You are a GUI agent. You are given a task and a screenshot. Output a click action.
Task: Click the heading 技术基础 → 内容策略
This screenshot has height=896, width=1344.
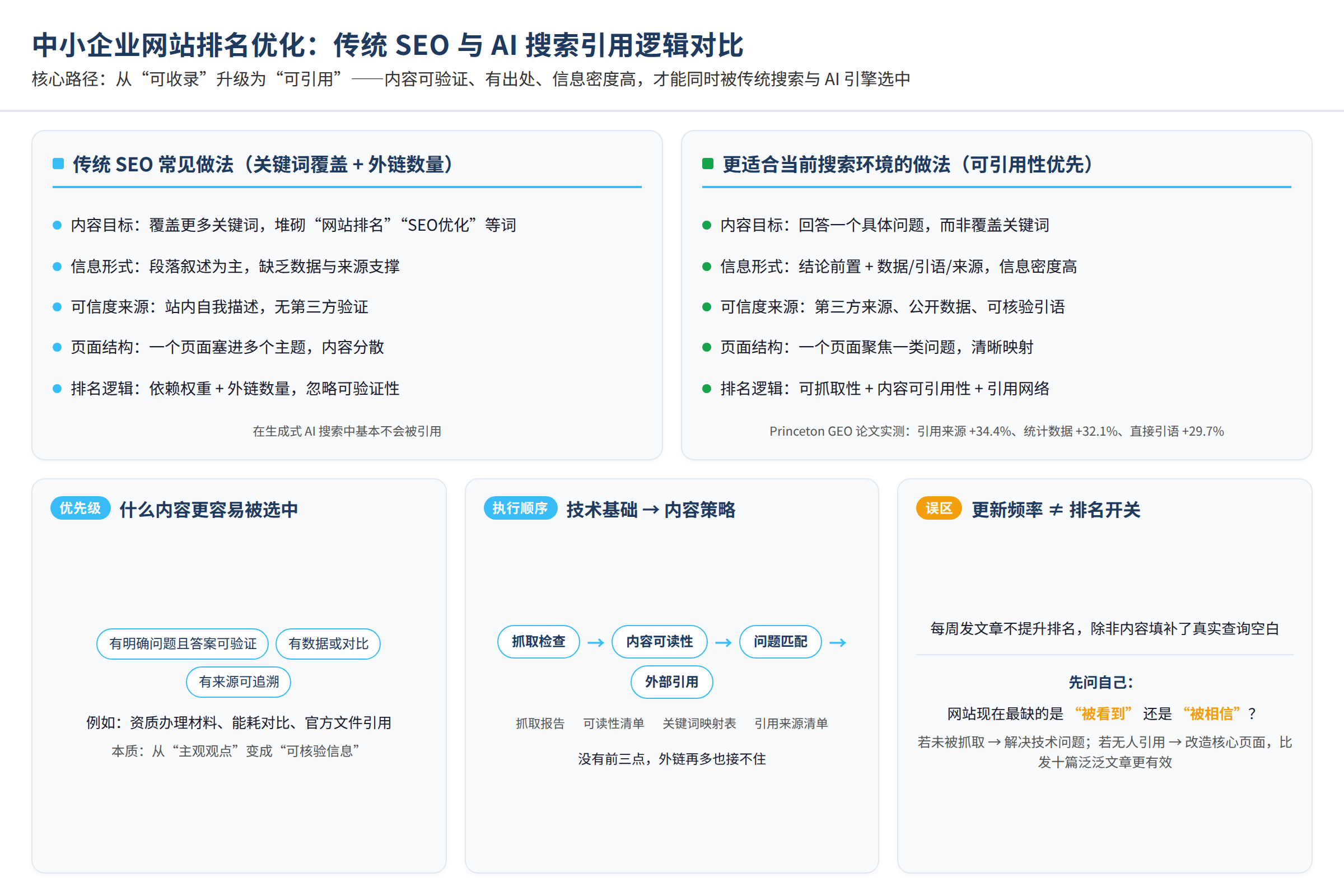tap(651, 510)
